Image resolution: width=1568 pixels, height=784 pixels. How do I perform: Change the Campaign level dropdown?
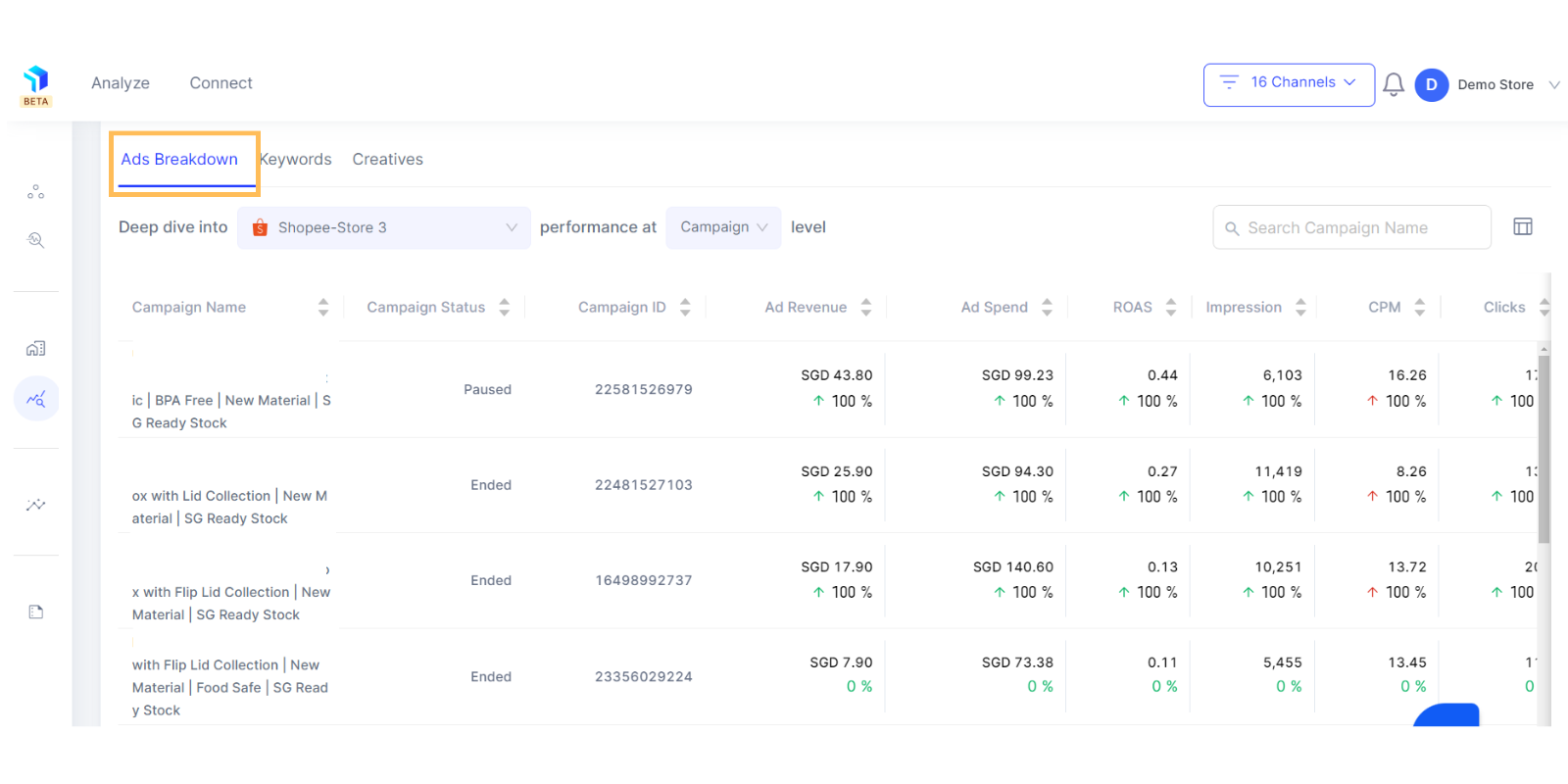[x=723, y=227]
